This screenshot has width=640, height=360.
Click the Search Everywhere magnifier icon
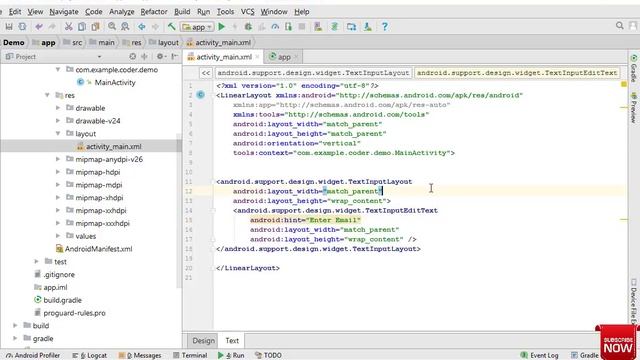(x=620, y=26)
